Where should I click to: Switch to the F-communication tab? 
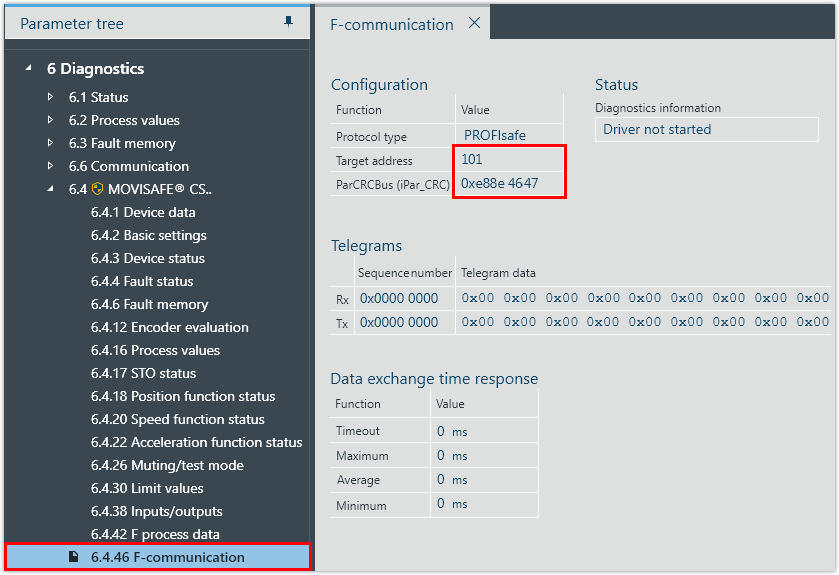[392, 24]
